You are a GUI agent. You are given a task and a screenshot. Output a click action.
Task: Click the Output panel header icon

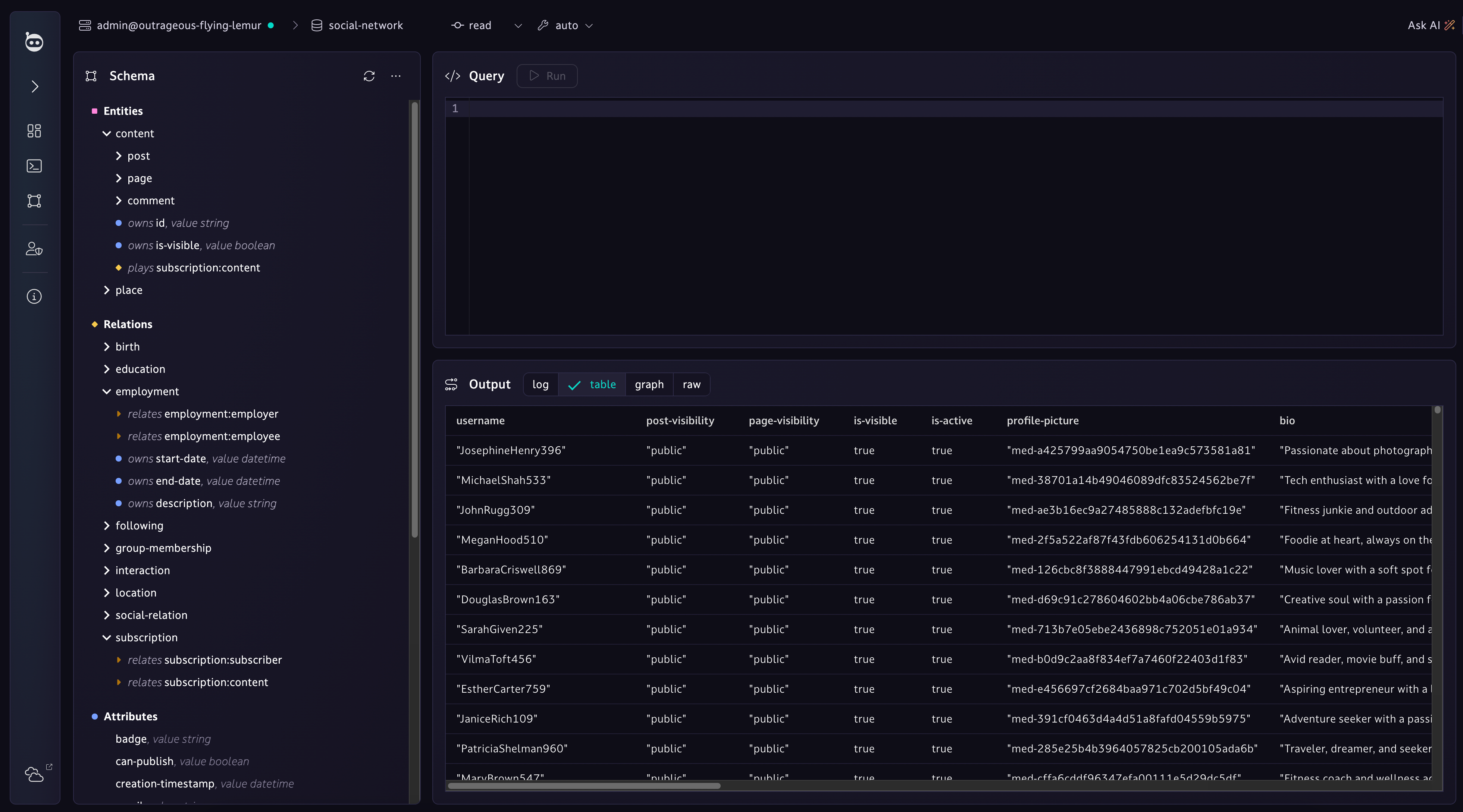click(x=451, y=384)
